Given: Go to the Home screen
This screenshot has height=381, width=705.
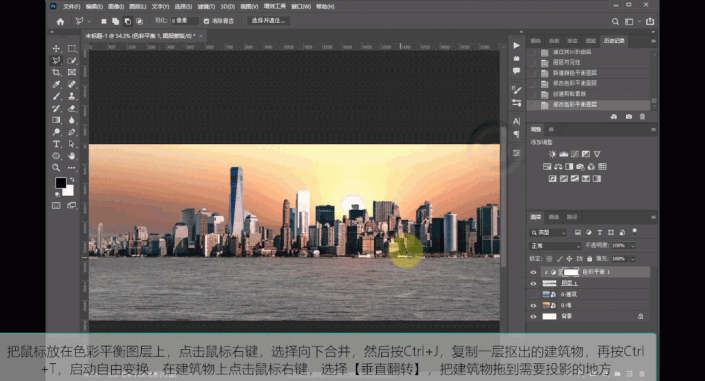Looking at the screenshot, I should click(x=60, y=21).
